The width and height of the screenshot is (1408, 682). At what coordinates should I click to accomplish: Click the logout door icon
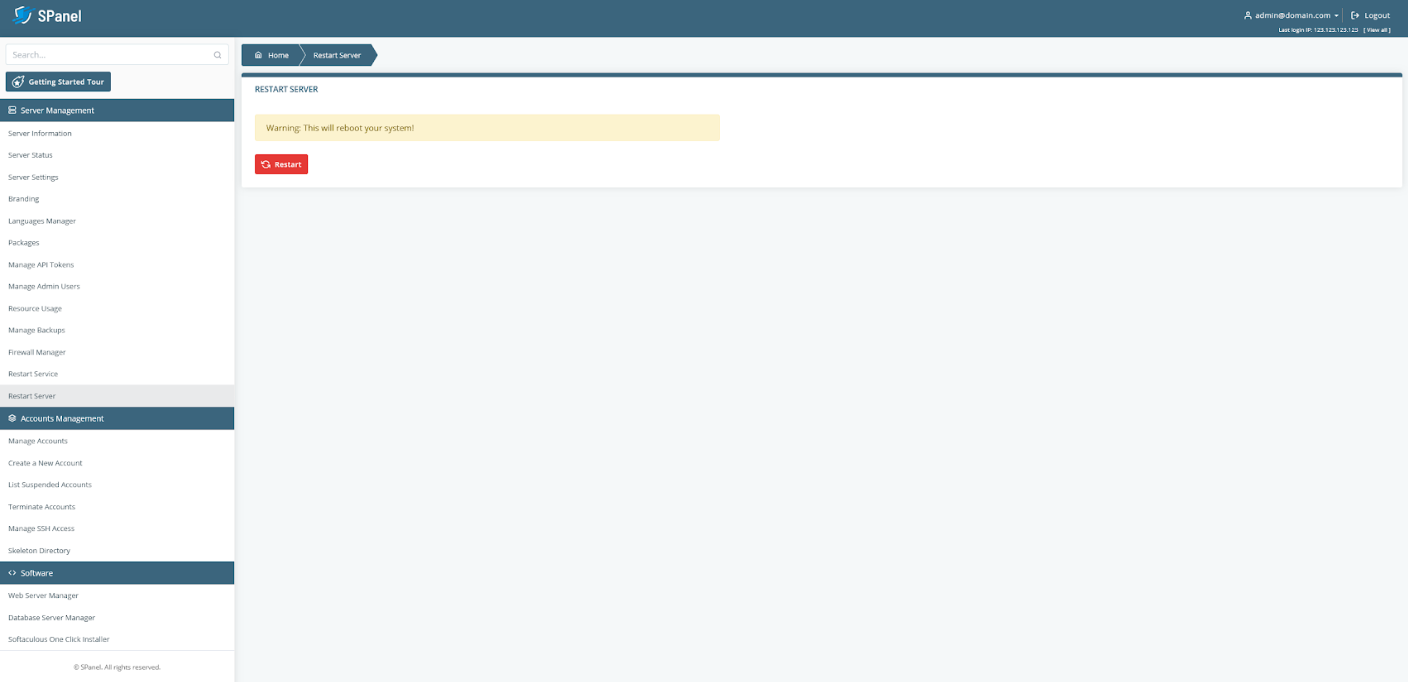pyautogui.click(x=1355, y=14)
